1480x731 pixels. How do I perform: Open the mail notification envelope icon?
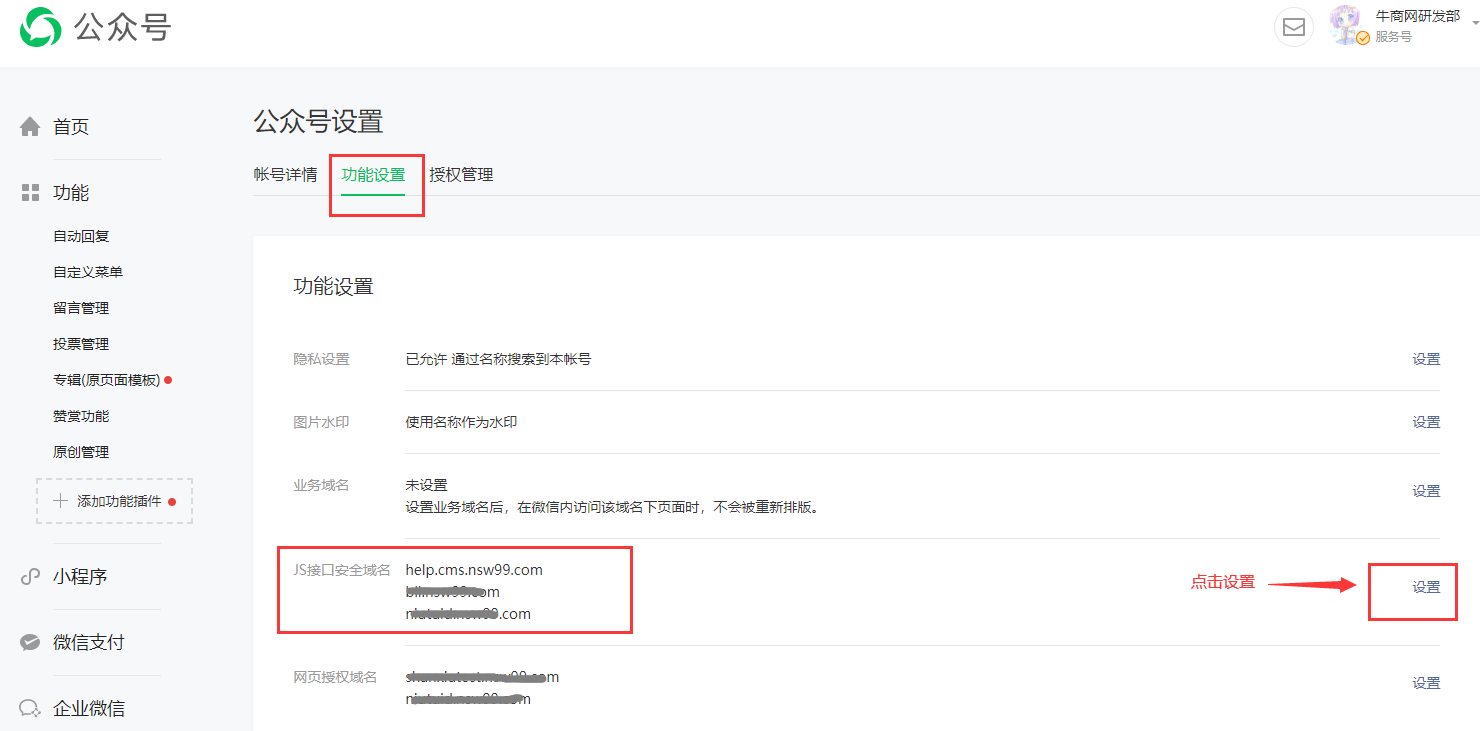click(x=1293, y=27)
